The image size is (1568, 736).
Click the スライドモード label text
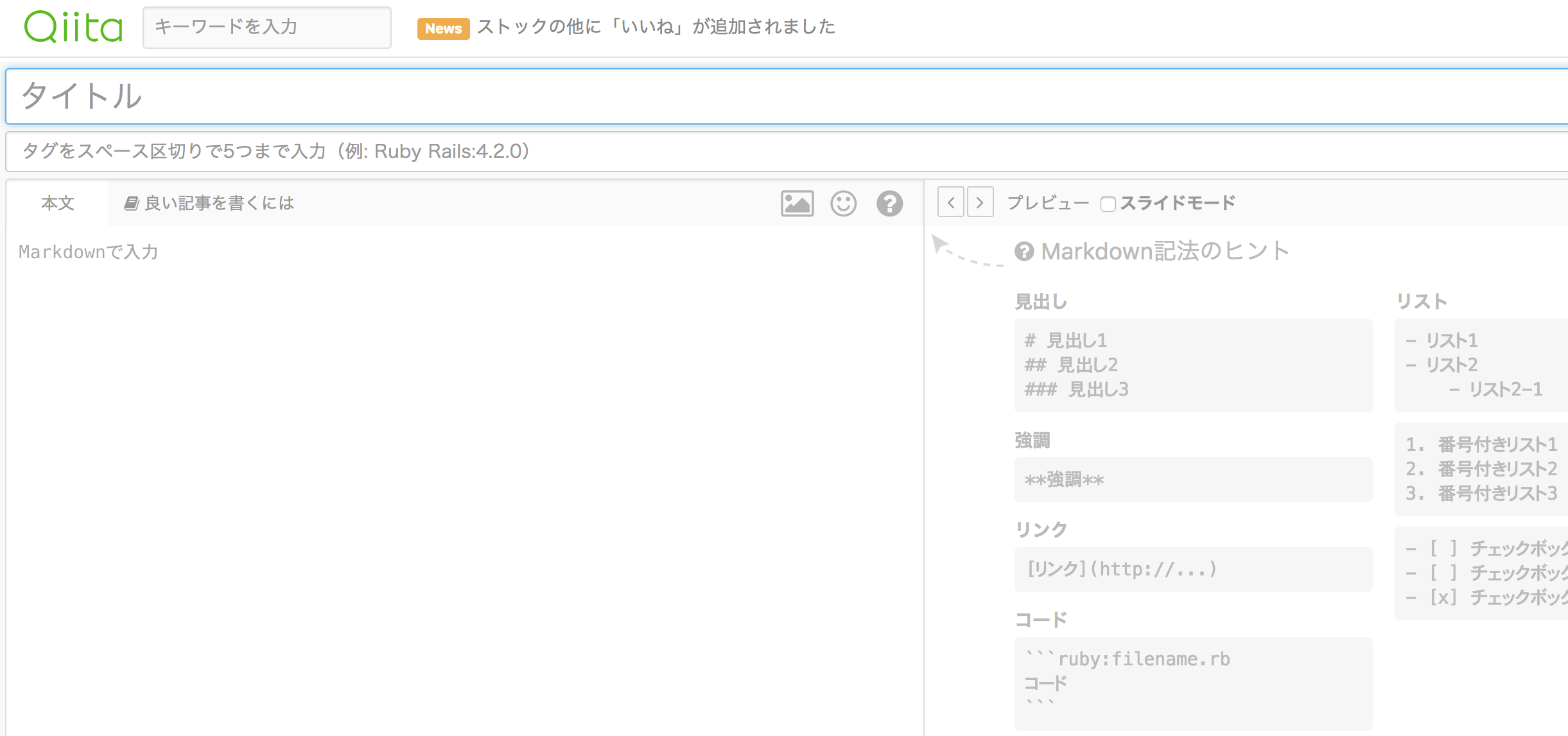(1178, 203)
